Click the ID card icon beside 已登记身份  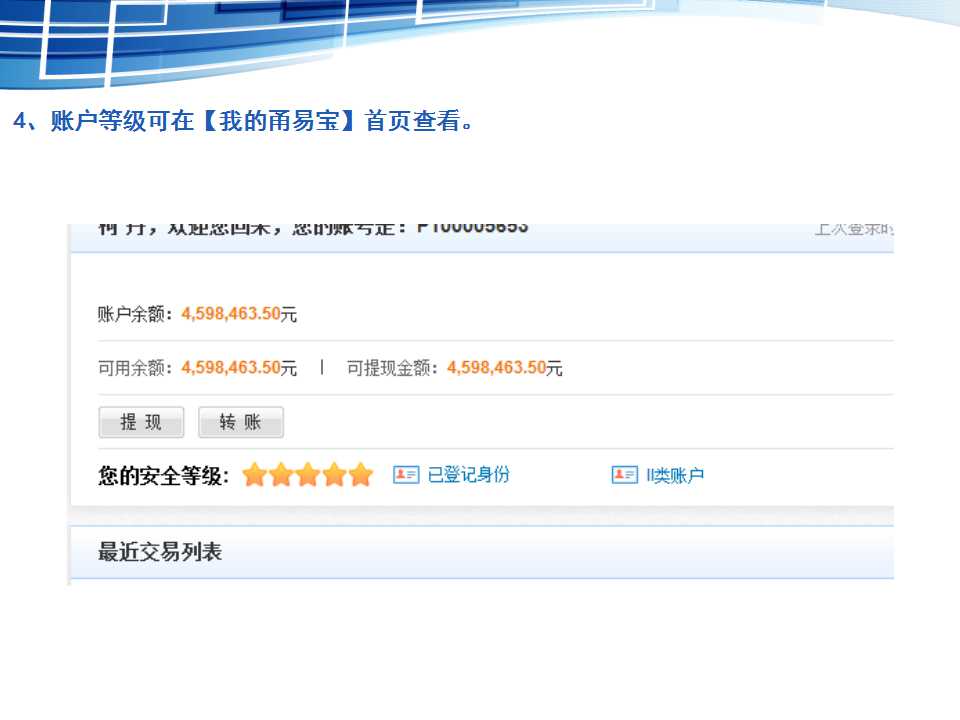click(406, 474)
